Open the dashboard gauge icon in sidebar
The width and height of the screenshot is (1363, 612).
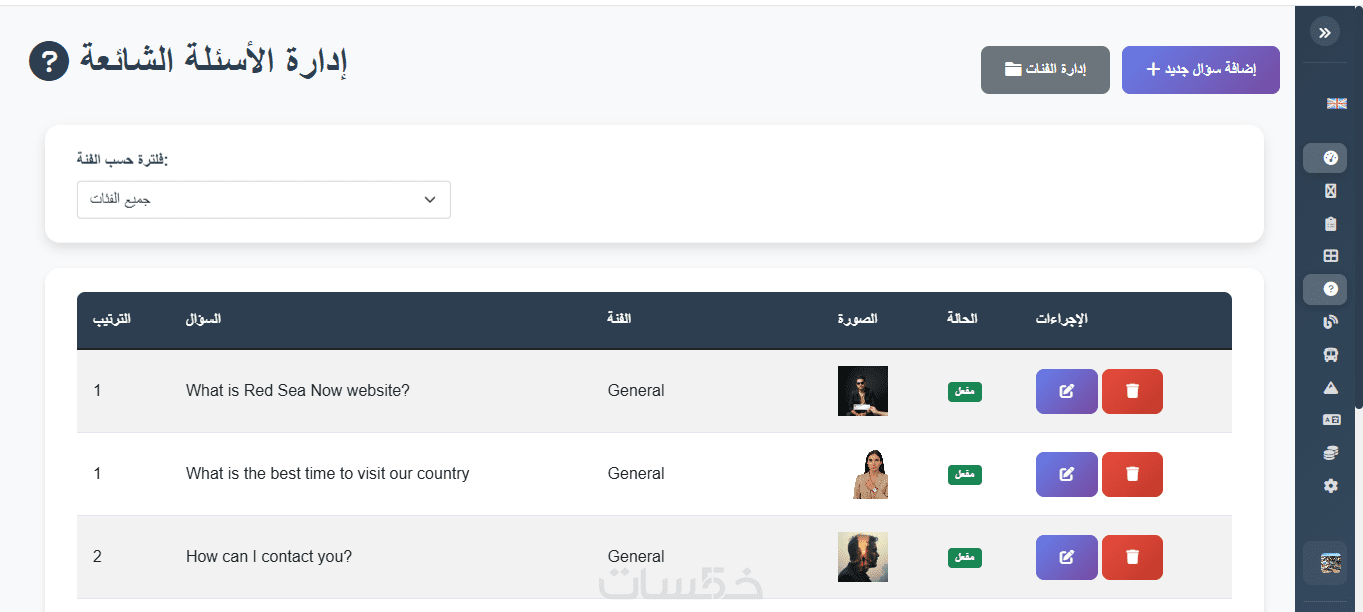(x=1329, y=158)
